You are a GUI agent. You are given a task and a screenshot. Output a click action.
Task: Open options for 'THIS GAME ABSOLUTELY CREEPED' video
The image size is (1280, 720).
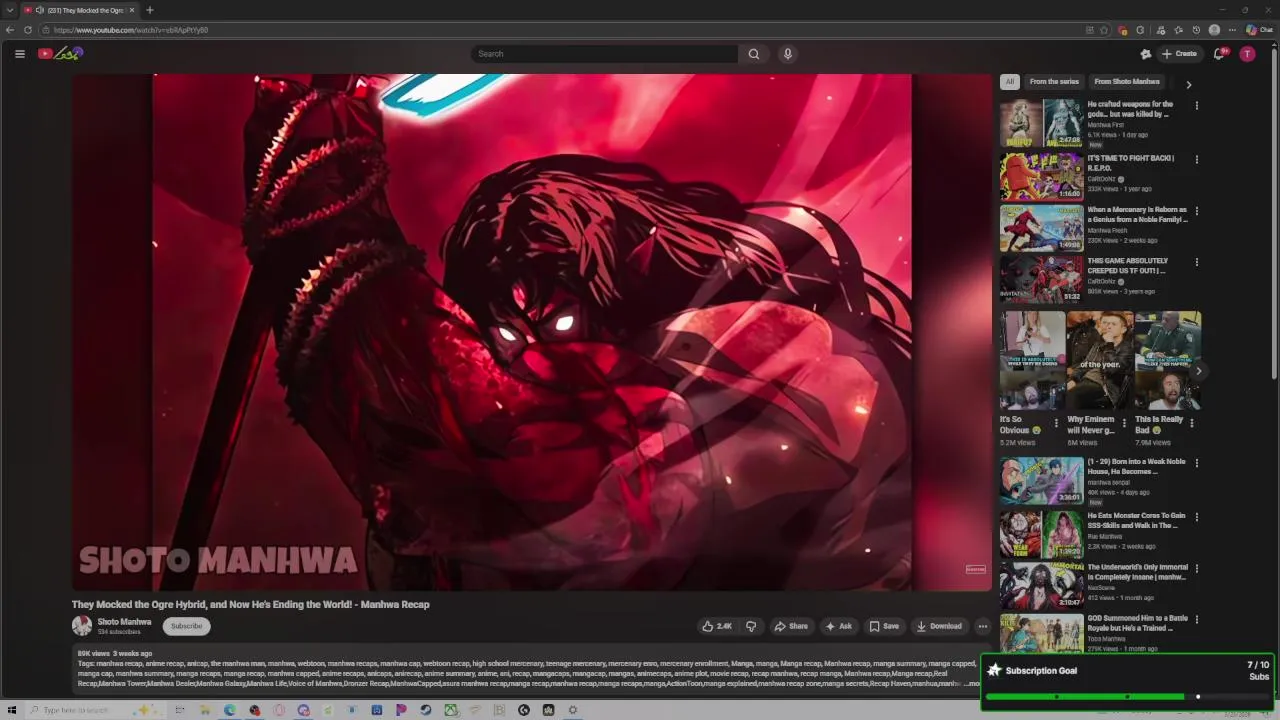1196,262
